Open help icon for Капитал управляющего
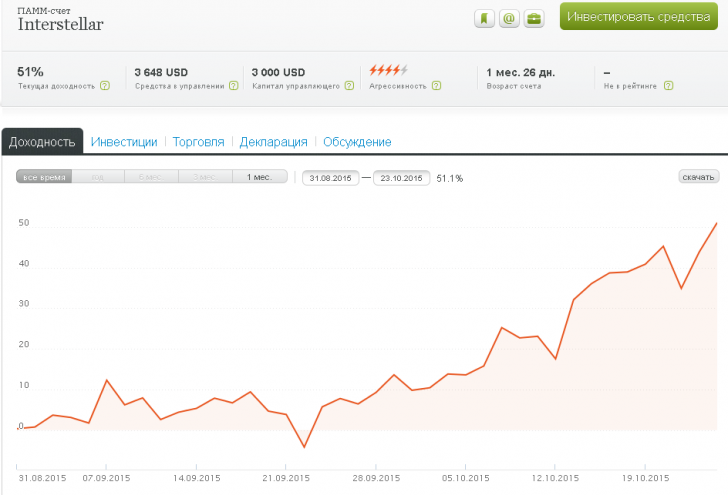This screenshot has width=728, height=495. click(349, 86)
